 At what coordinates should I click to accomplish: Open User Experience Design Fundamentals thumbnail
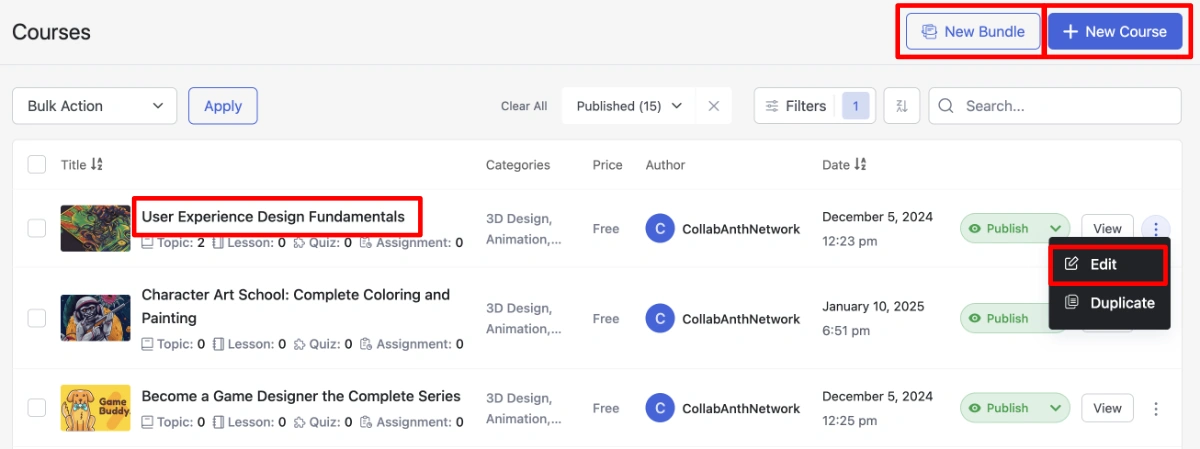click(95, 228)
